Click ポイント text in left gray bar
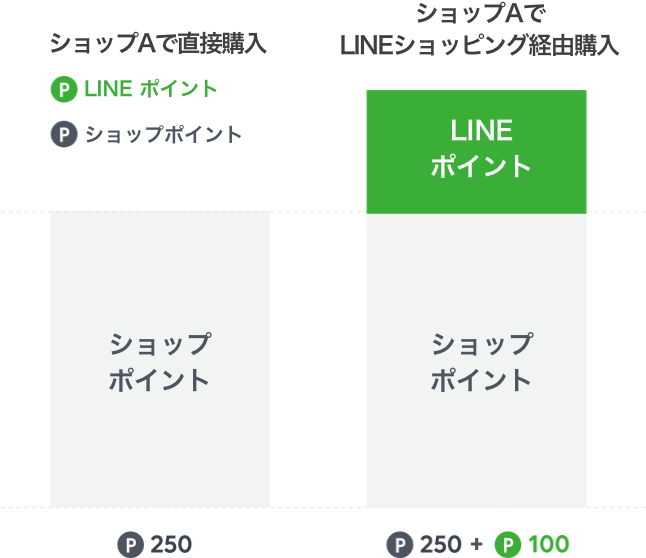 point(159,380)
